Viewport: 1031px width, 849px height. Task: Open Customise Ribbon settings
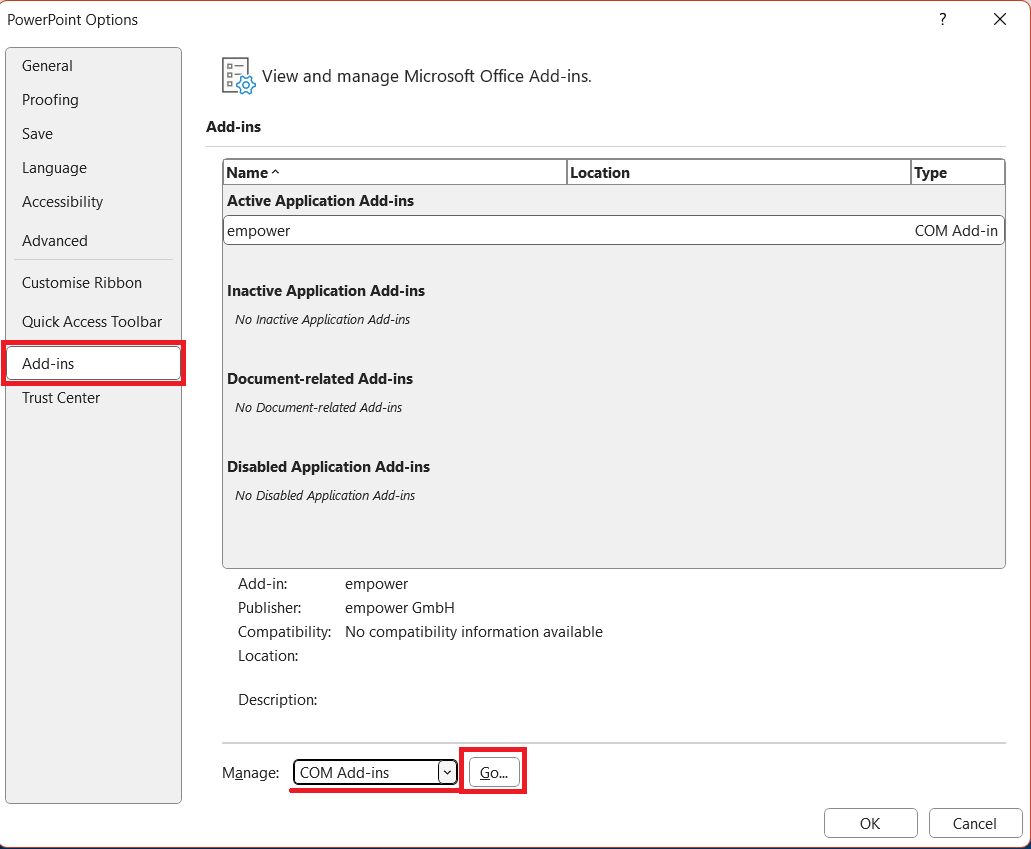81,283
